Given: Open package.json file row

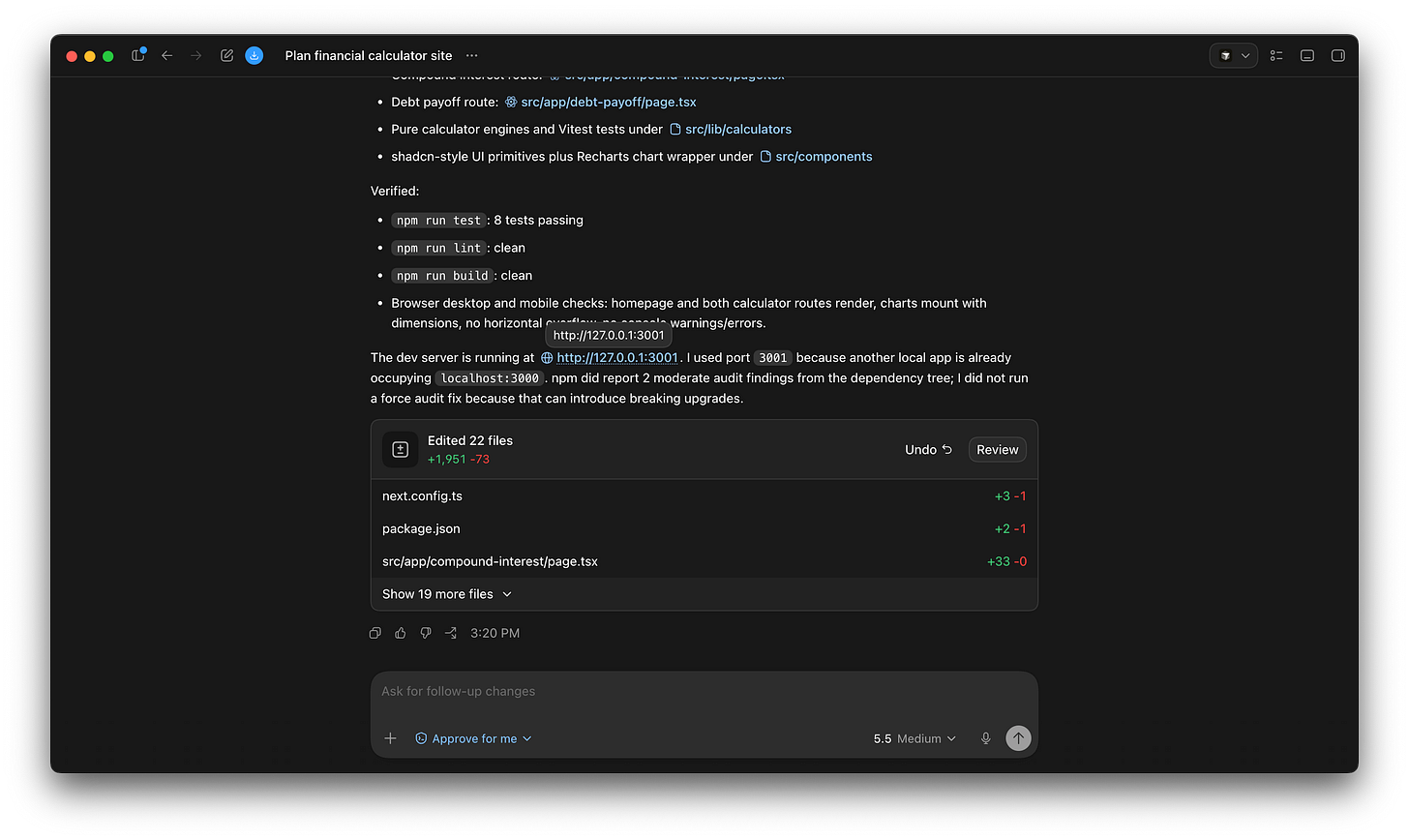Looking at the screenshot, I should click(x=704, y=528).
